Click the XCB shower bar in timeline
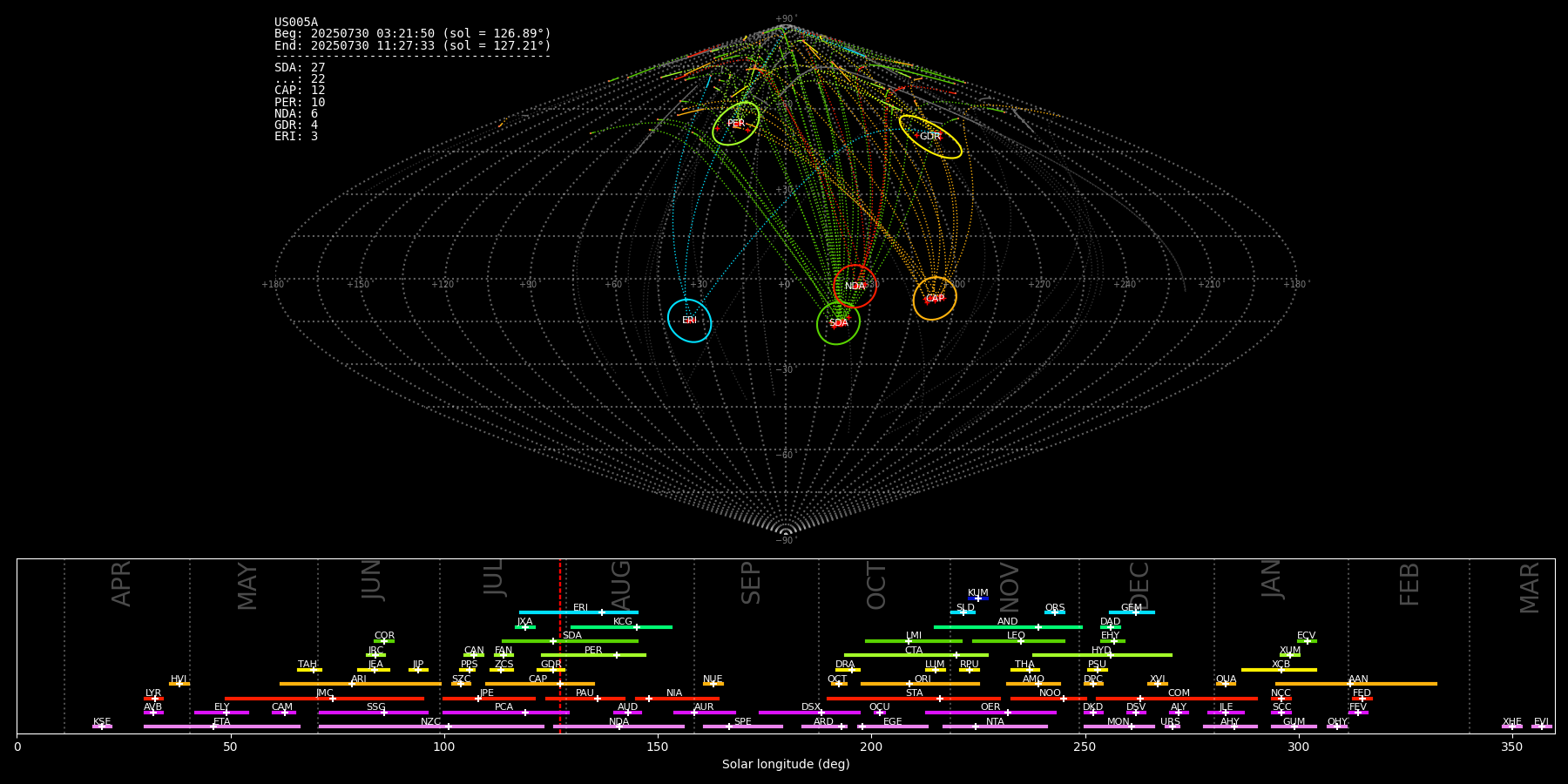 [x=1279, y=670]
